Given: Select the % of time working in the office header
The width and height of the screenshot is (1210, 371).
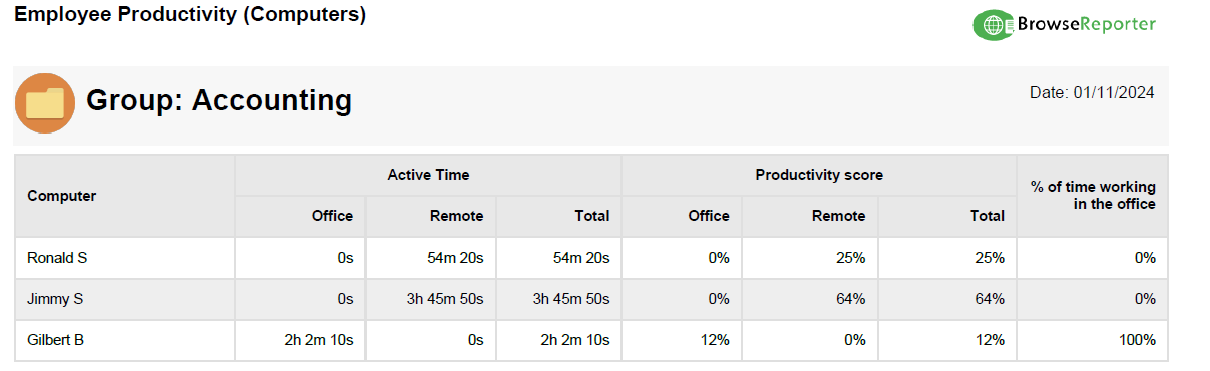Looking at the screenshot, I should click(1092, 195).
